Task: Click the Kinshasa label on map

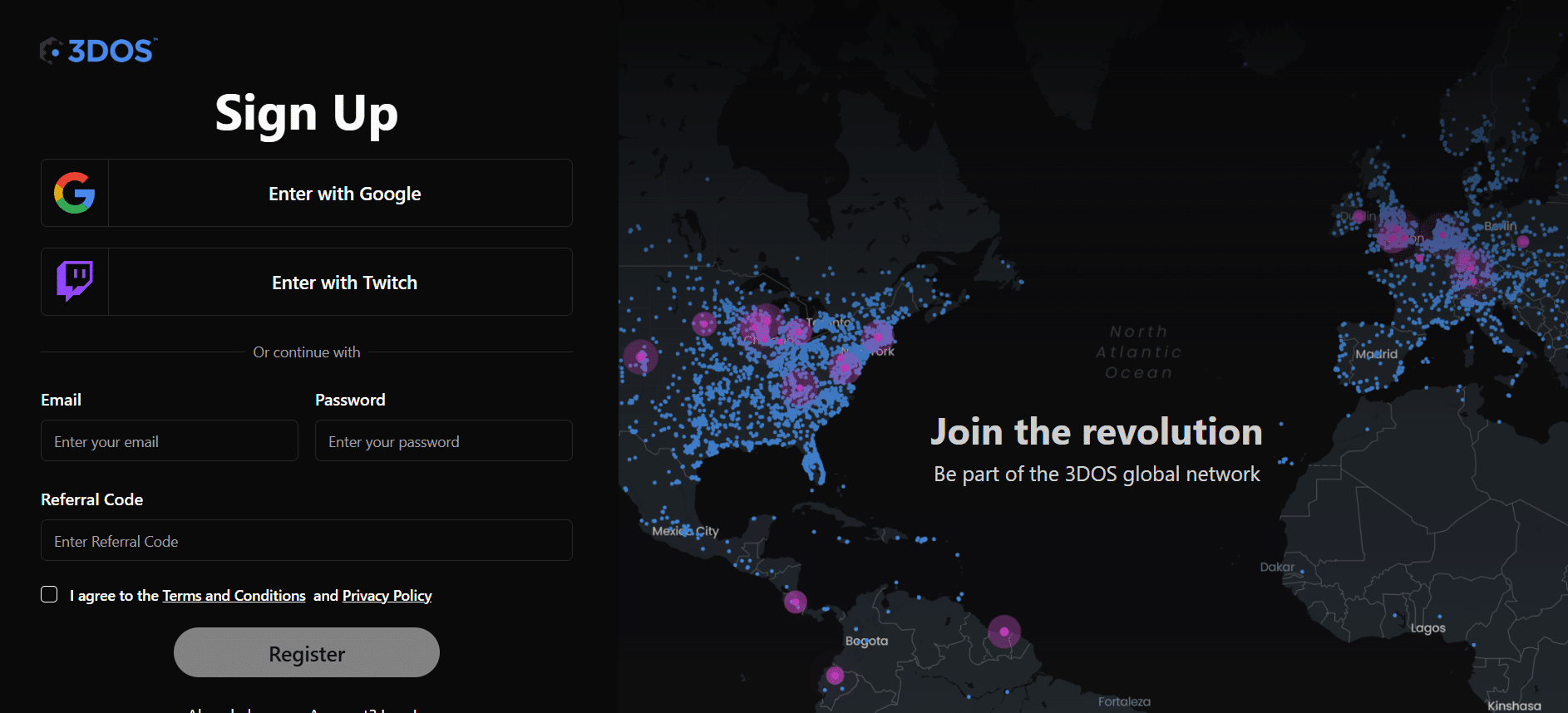Action: 1514,706
